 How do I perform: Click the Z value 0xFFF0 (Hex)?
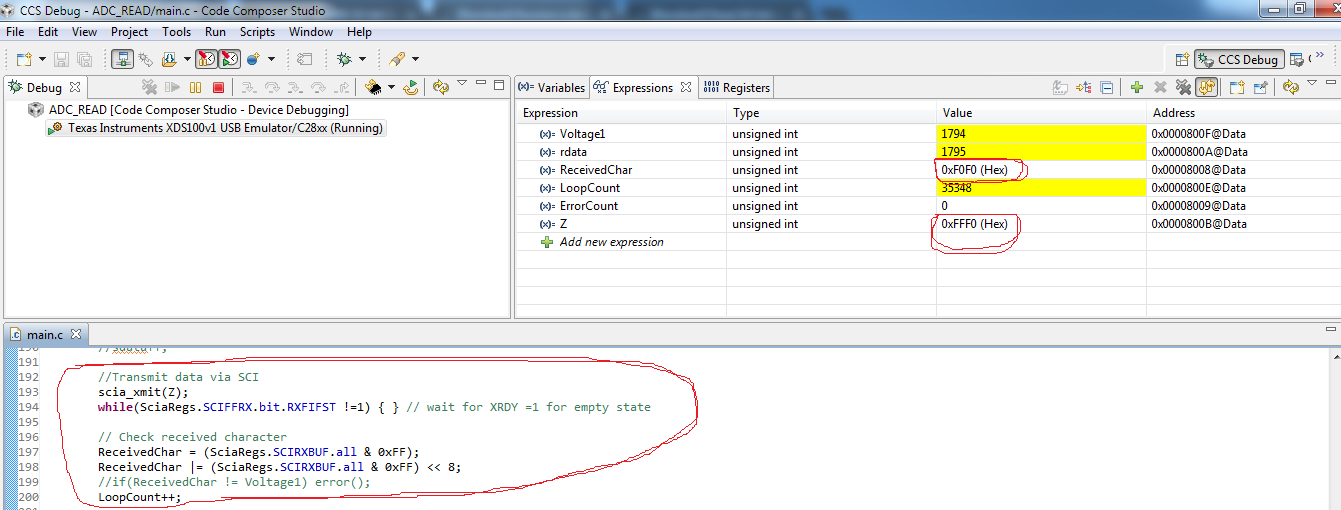pyautogui.click(x=974, y=224)
